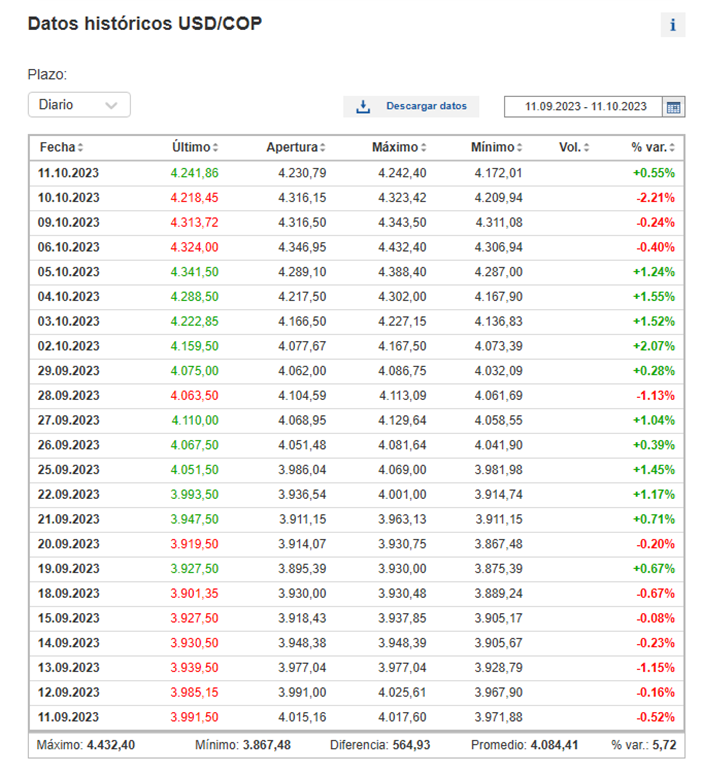Click the Datos históricos USD/COP heading
The width and height of the screenshot is (702, 774).
[x=145, y=23]
